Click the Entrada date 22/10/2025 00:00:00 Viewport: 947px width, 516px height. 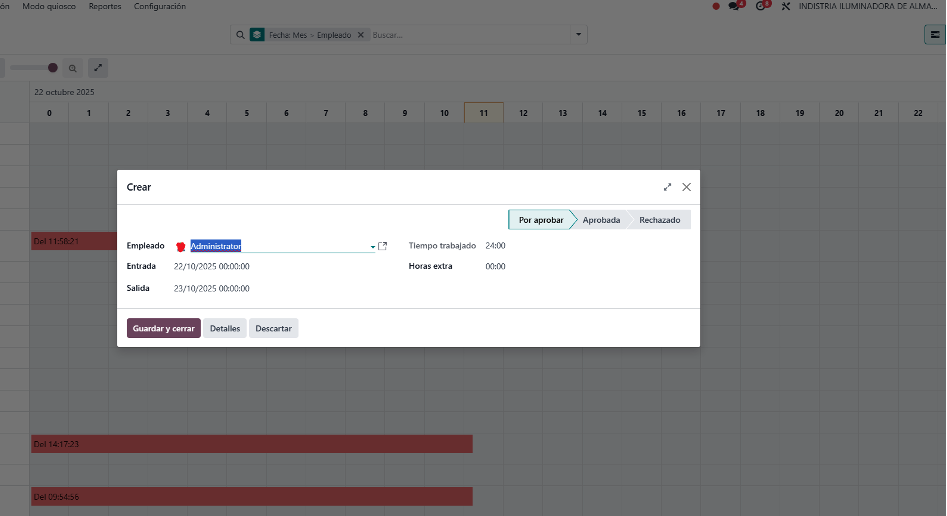(x=211, y=266)
